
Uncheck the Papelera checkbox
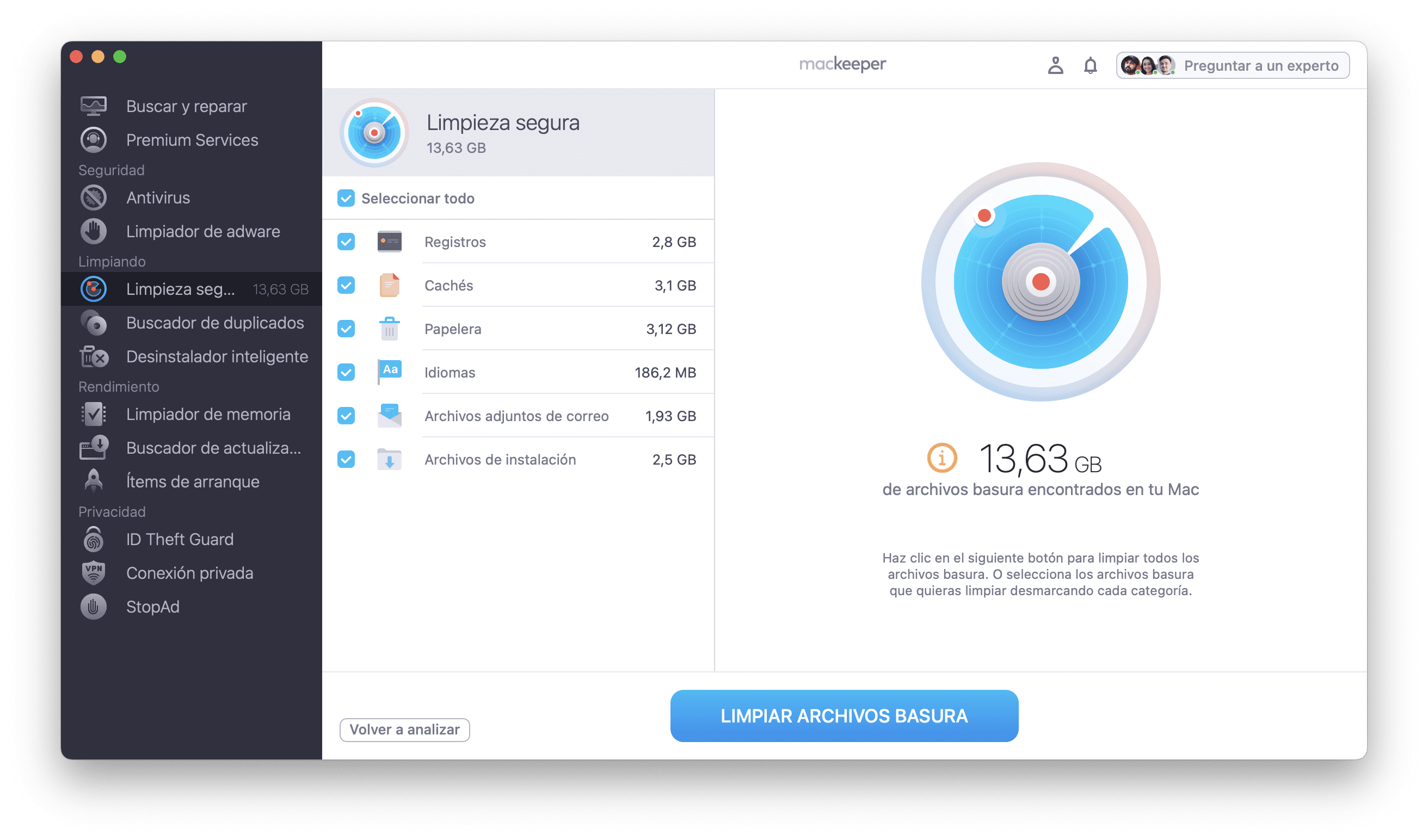[x=346, y=329]
